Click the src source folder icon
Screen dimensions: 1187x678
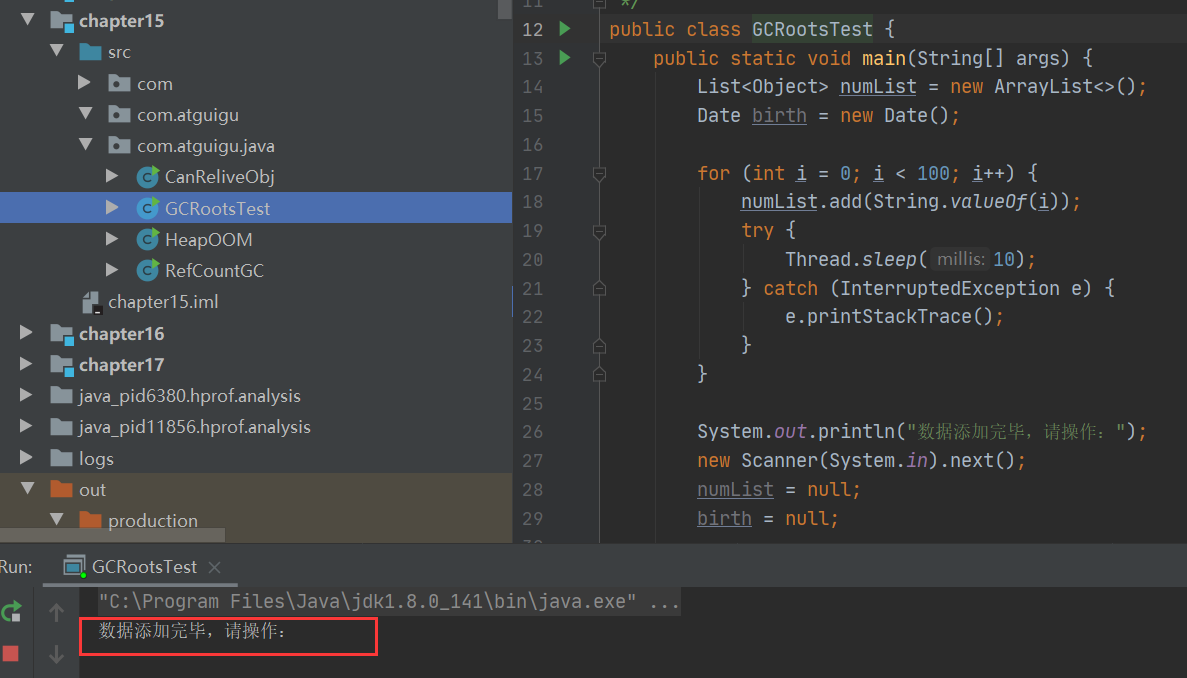coord(90,52)
